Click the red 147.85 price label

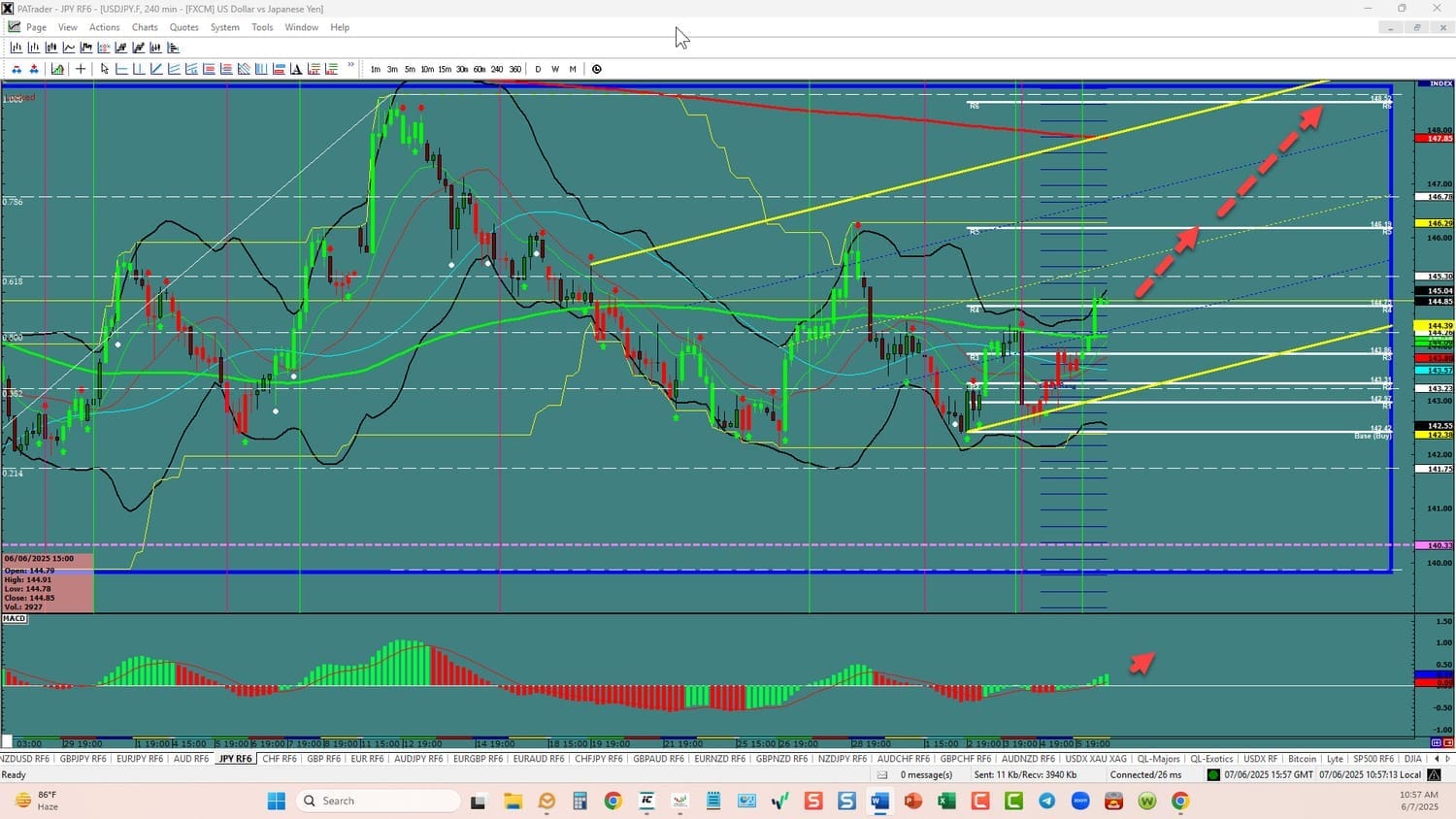pyautogui.click(x=1434, y=139)
